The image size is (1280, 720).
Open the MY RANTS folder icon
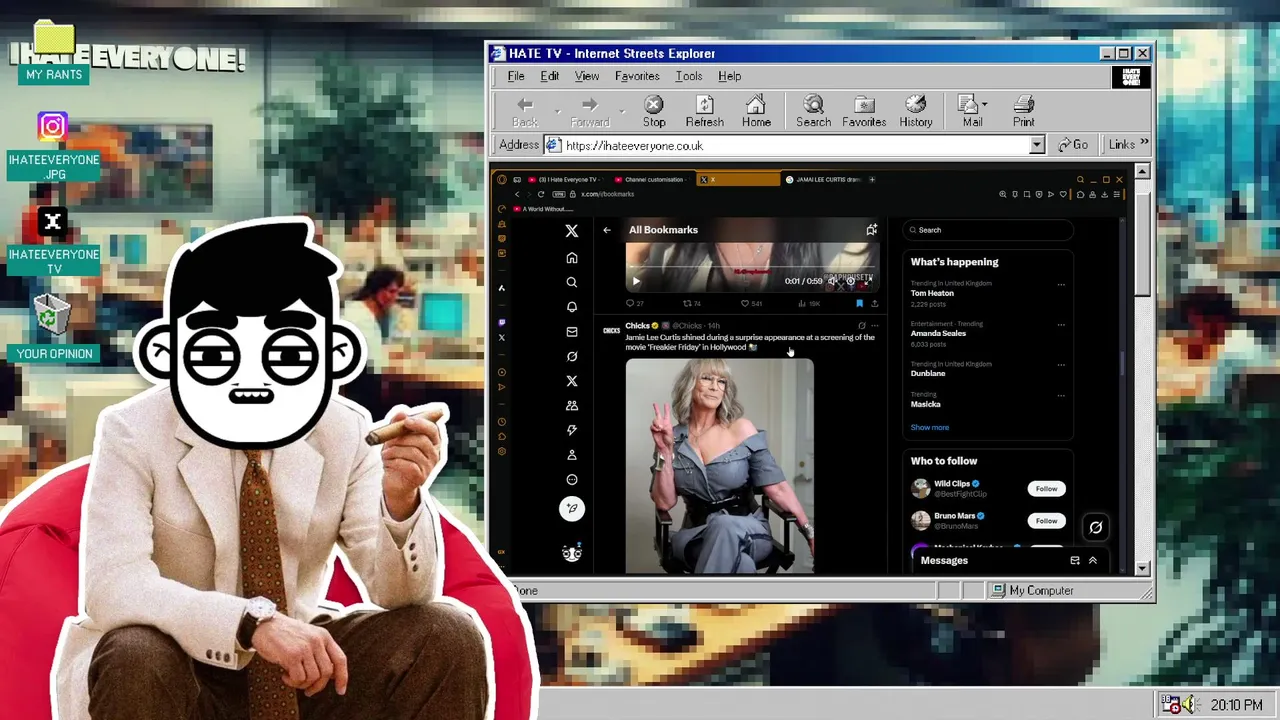click(54, 54)
